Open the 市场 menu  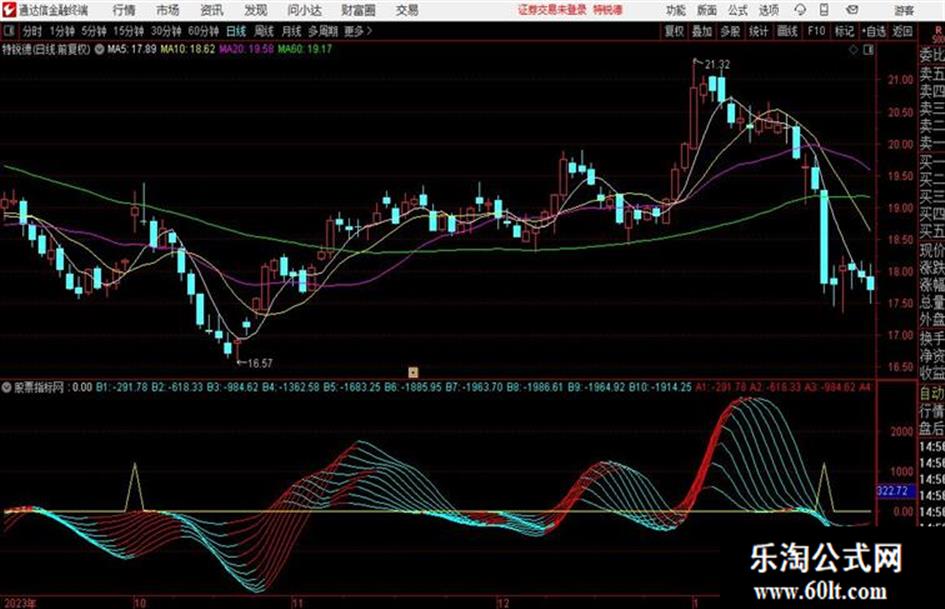pyautogui.click(x=168, y=10)
